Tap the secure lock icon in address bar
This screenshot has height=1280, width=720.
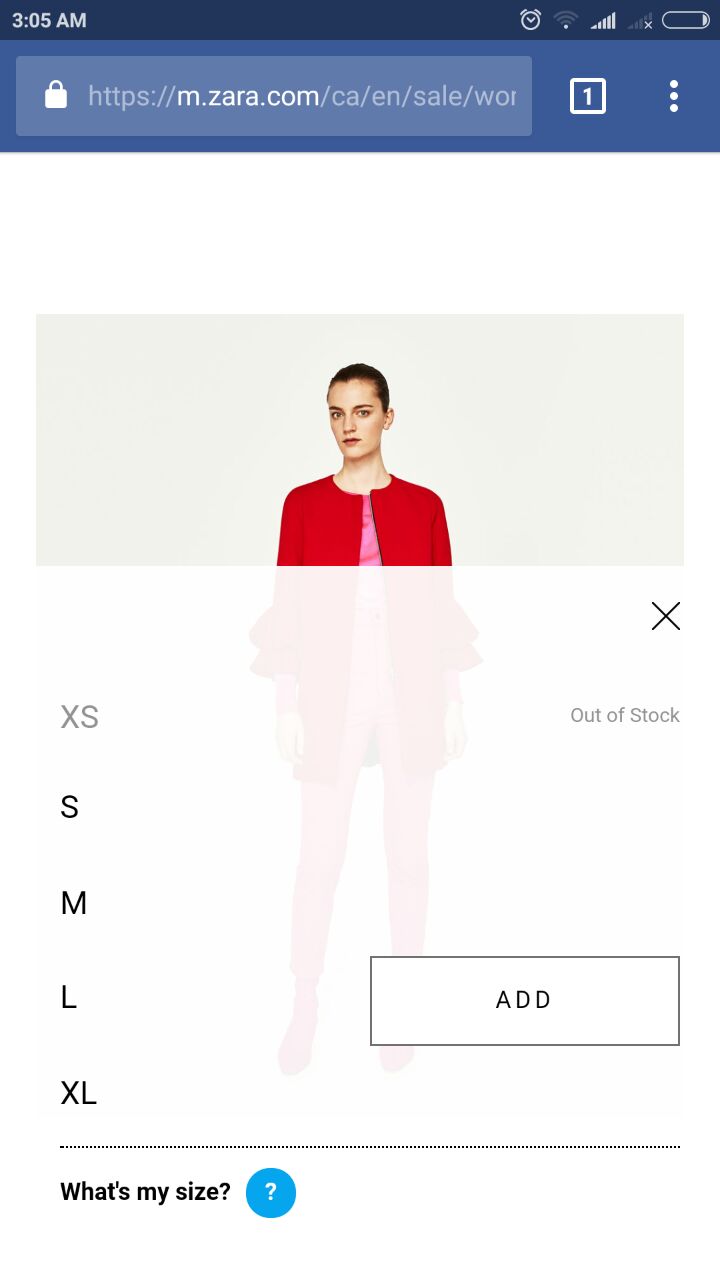(56, 96)
